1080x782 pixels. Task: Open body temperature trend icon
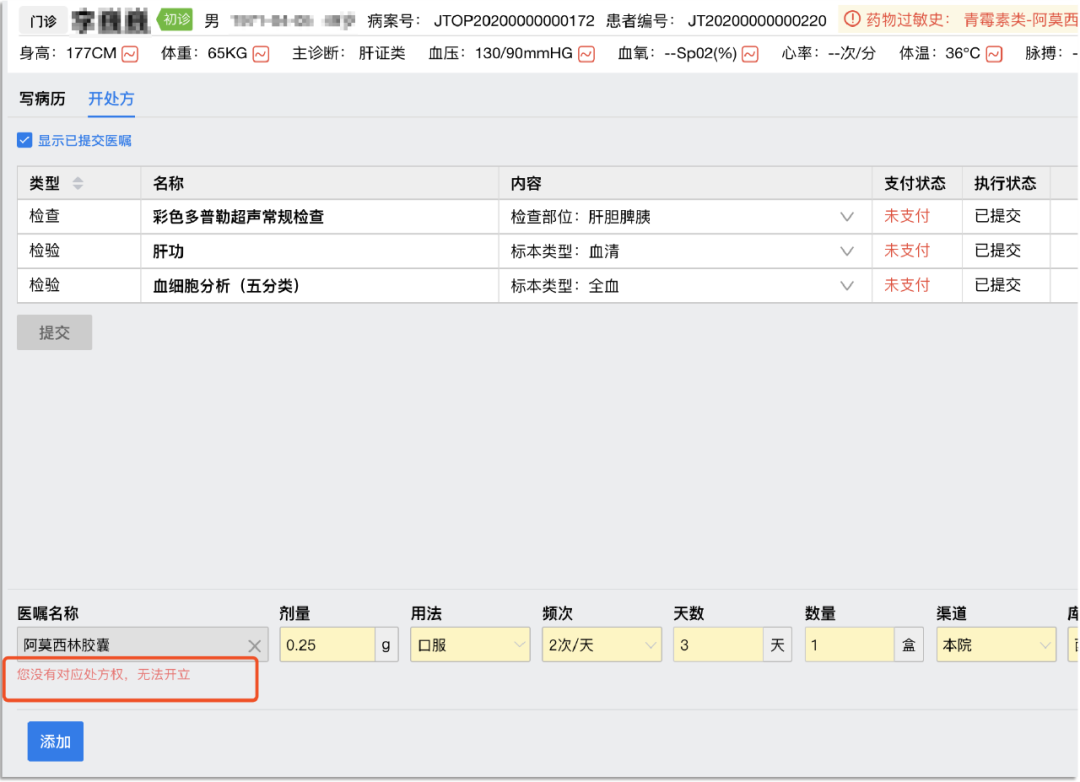994,54
